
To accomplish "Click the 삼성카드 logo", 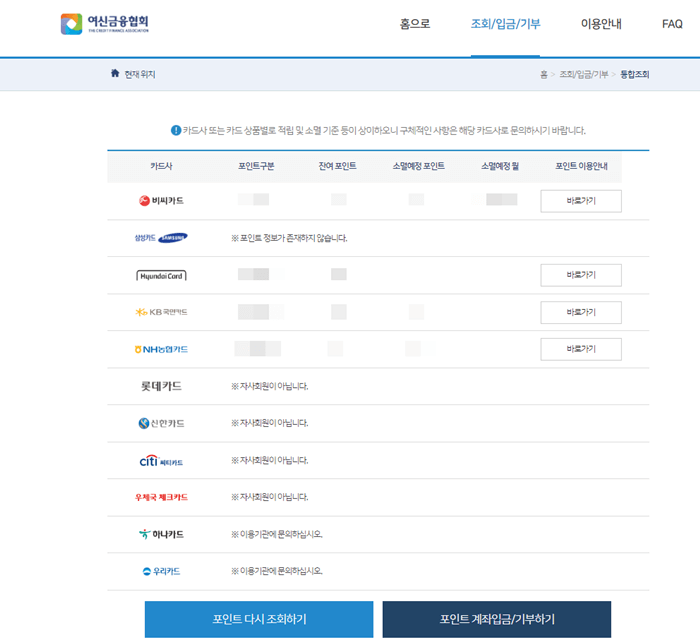I will click(161, 238).
